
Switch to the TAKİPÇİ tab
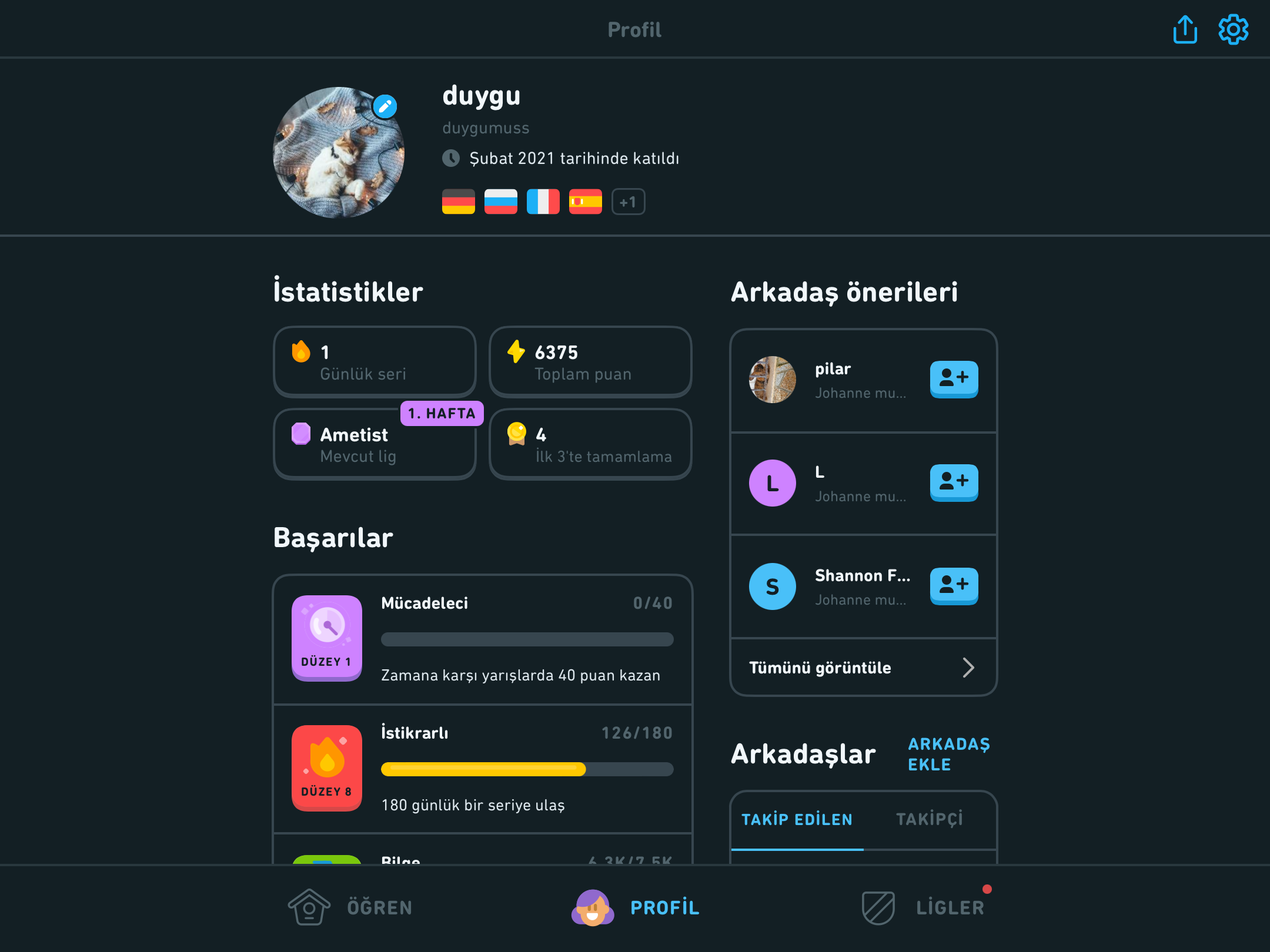(x=930, y=819)
